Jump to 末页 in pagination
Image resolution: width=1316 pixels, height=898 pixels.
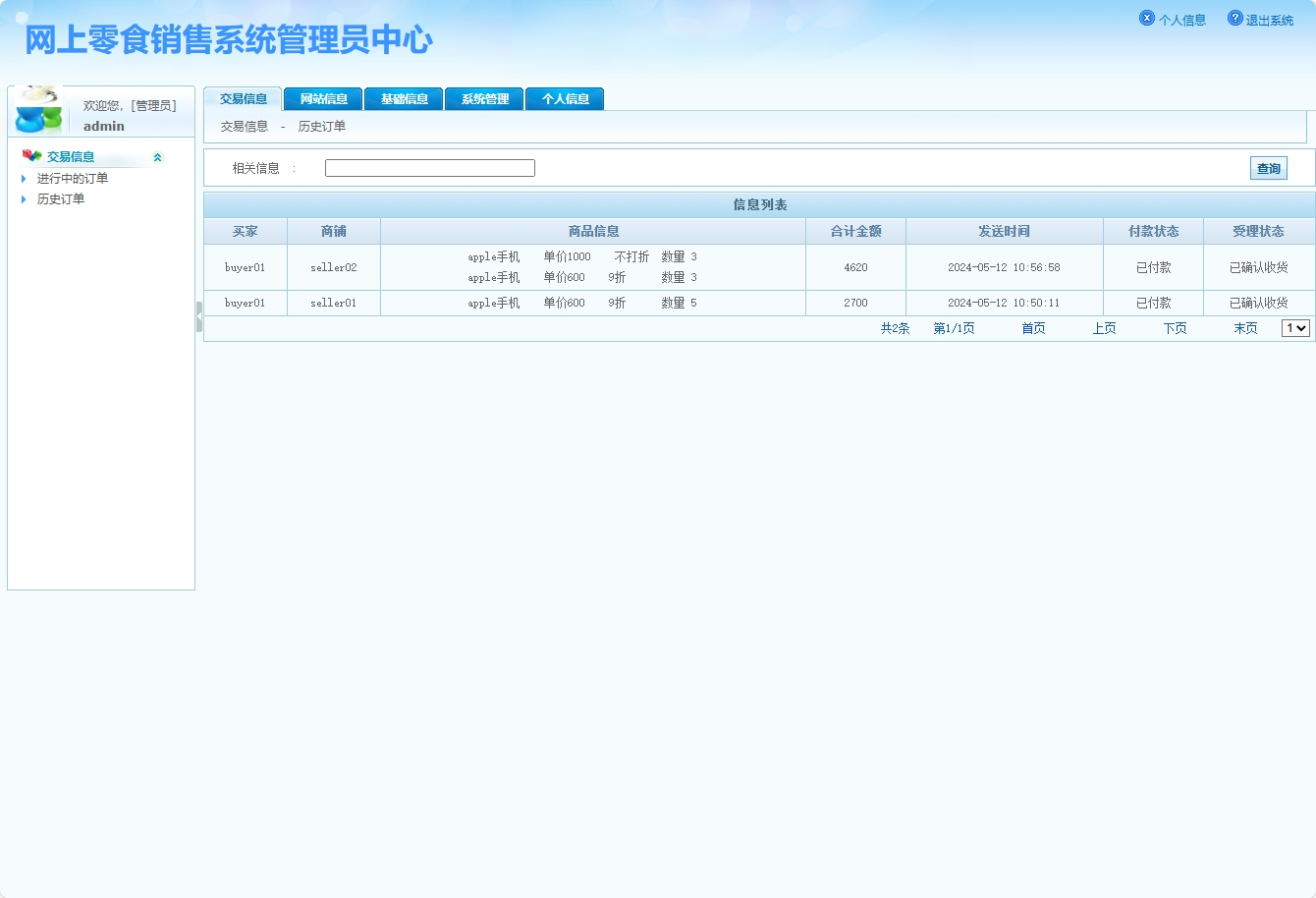pyautogui.click(x=1244, y=328)
